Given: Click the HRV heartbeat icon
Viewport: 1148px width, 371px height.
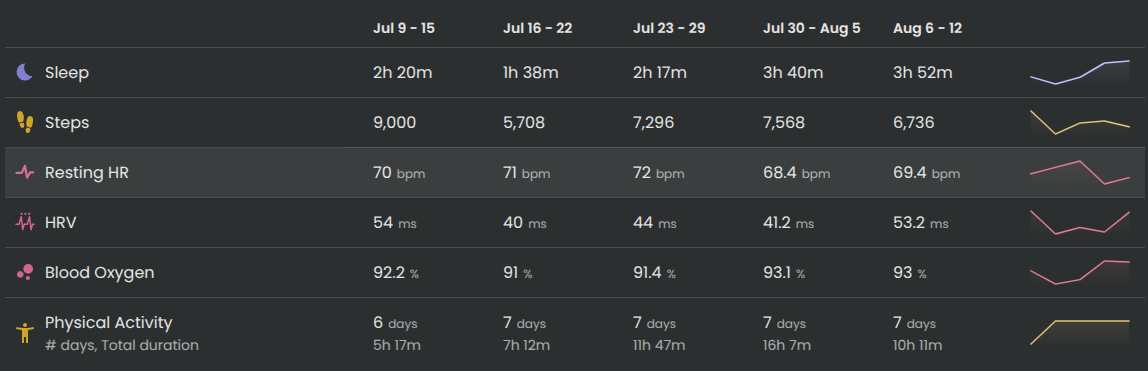Looking at the screenshot, I should tap(25, 222).
